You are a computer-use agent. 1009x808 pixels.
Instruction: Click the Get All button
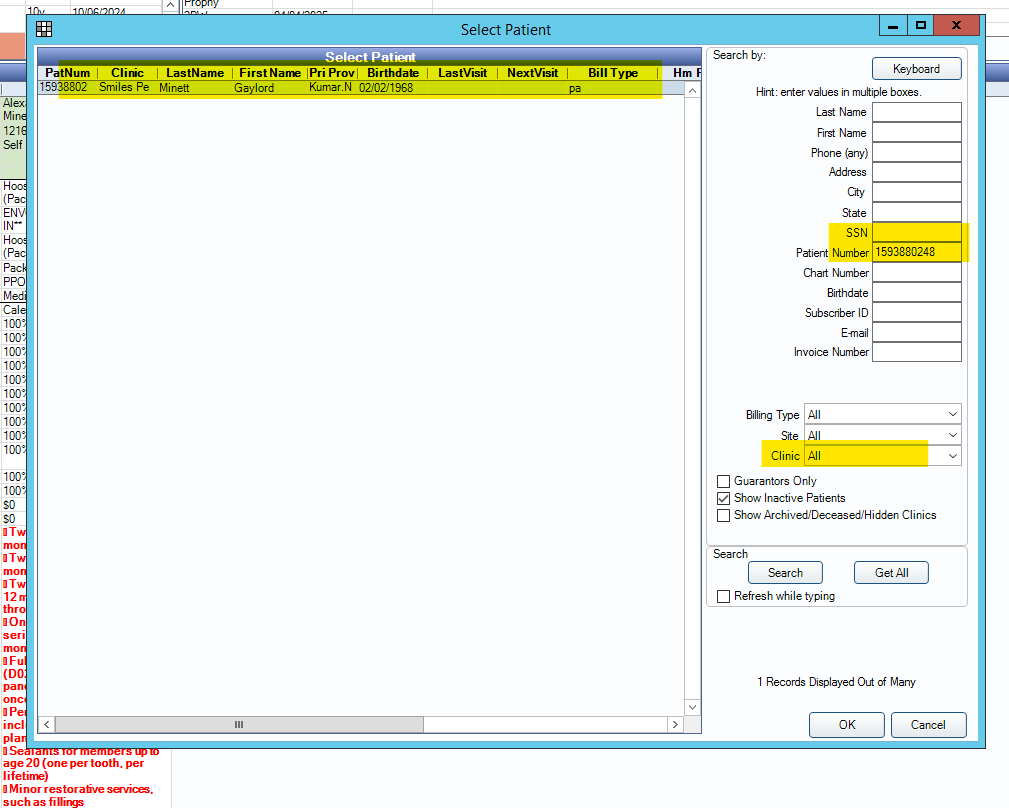(x=891, y=573)
